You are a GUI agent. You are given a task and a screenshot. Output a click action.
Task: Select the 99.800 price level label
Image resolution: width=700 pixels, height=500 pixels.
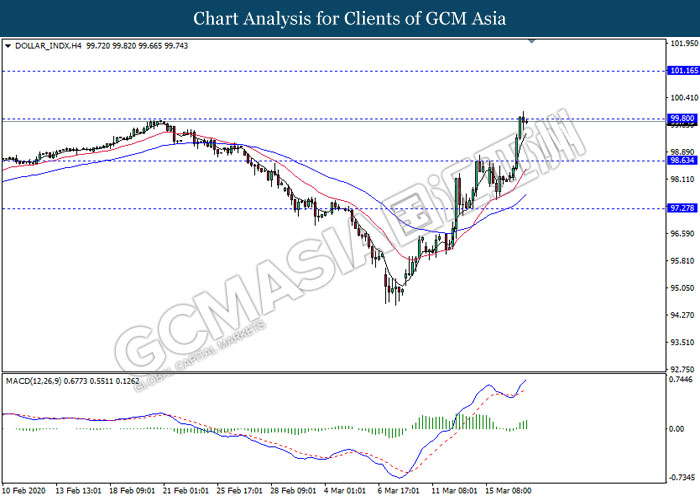683,119
